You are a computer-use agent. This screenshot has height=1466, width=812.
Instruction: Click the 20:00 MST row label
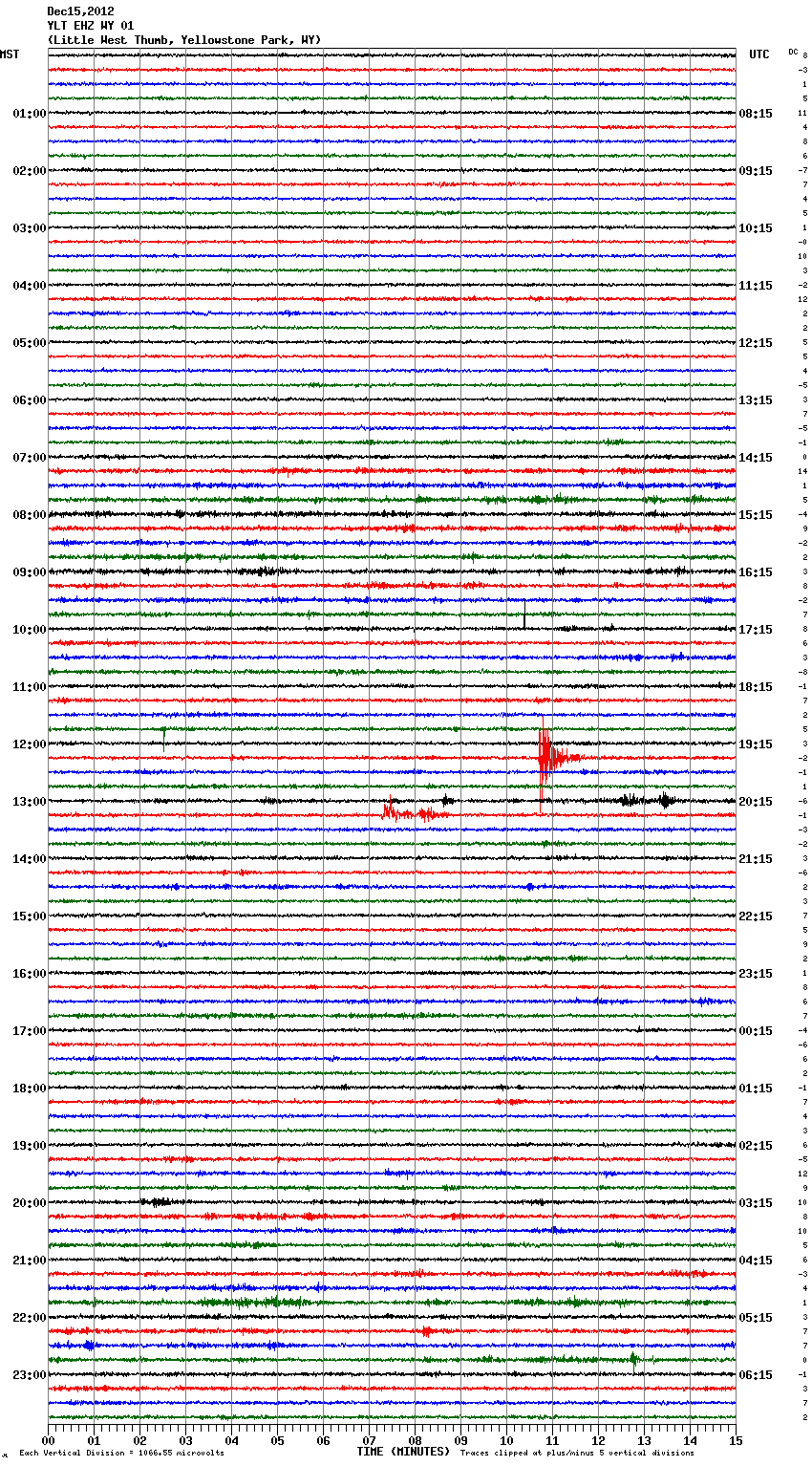coord(30,1203)
